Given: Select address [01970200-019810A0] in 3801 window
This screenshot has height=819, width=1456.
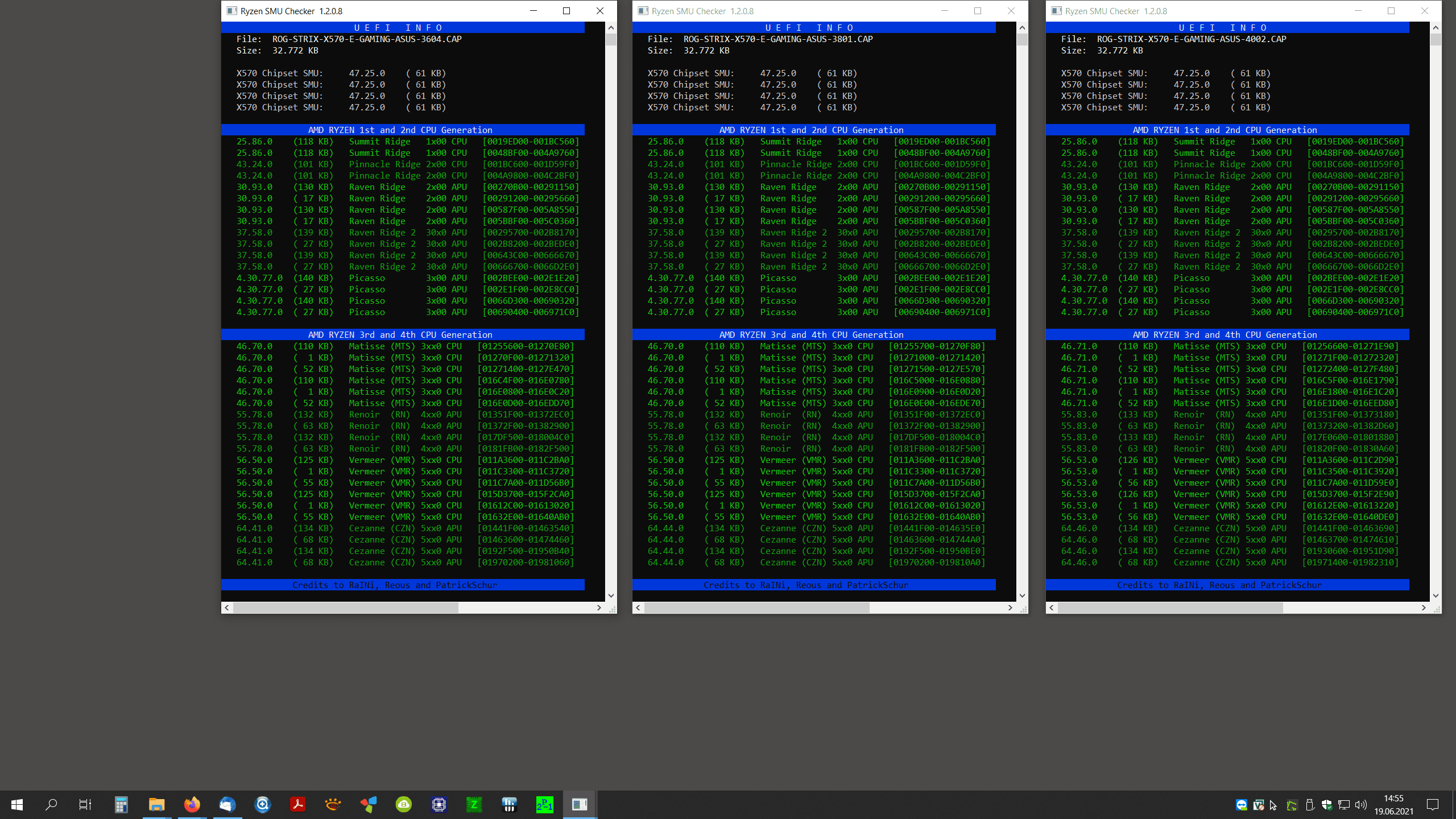Looking at the screenshot, I should 937,562.
